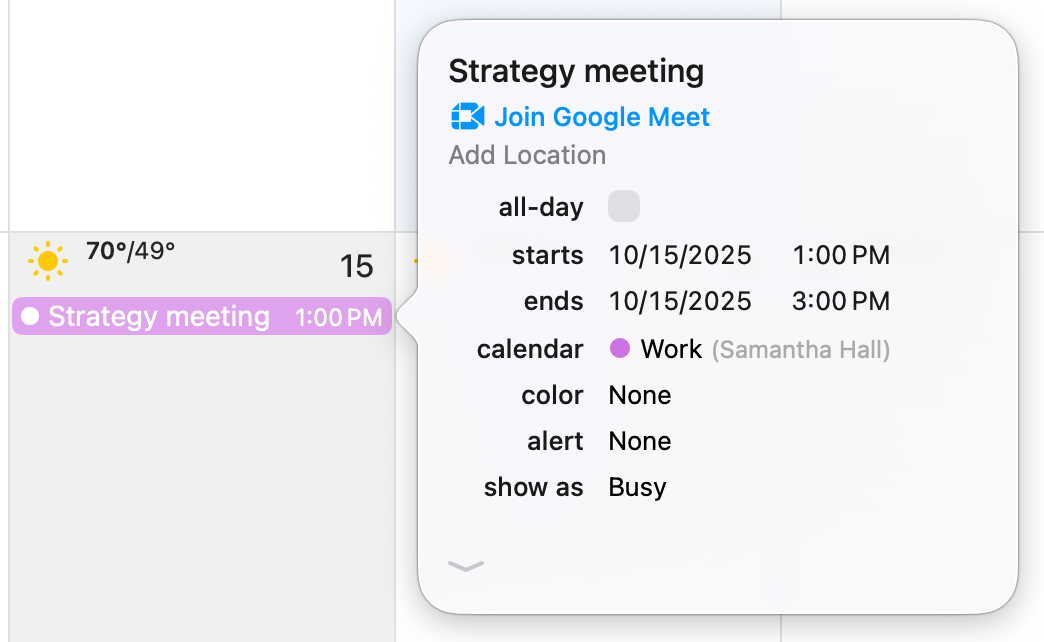Edit the ends time 3:00 PM

[x=841, y=301]
